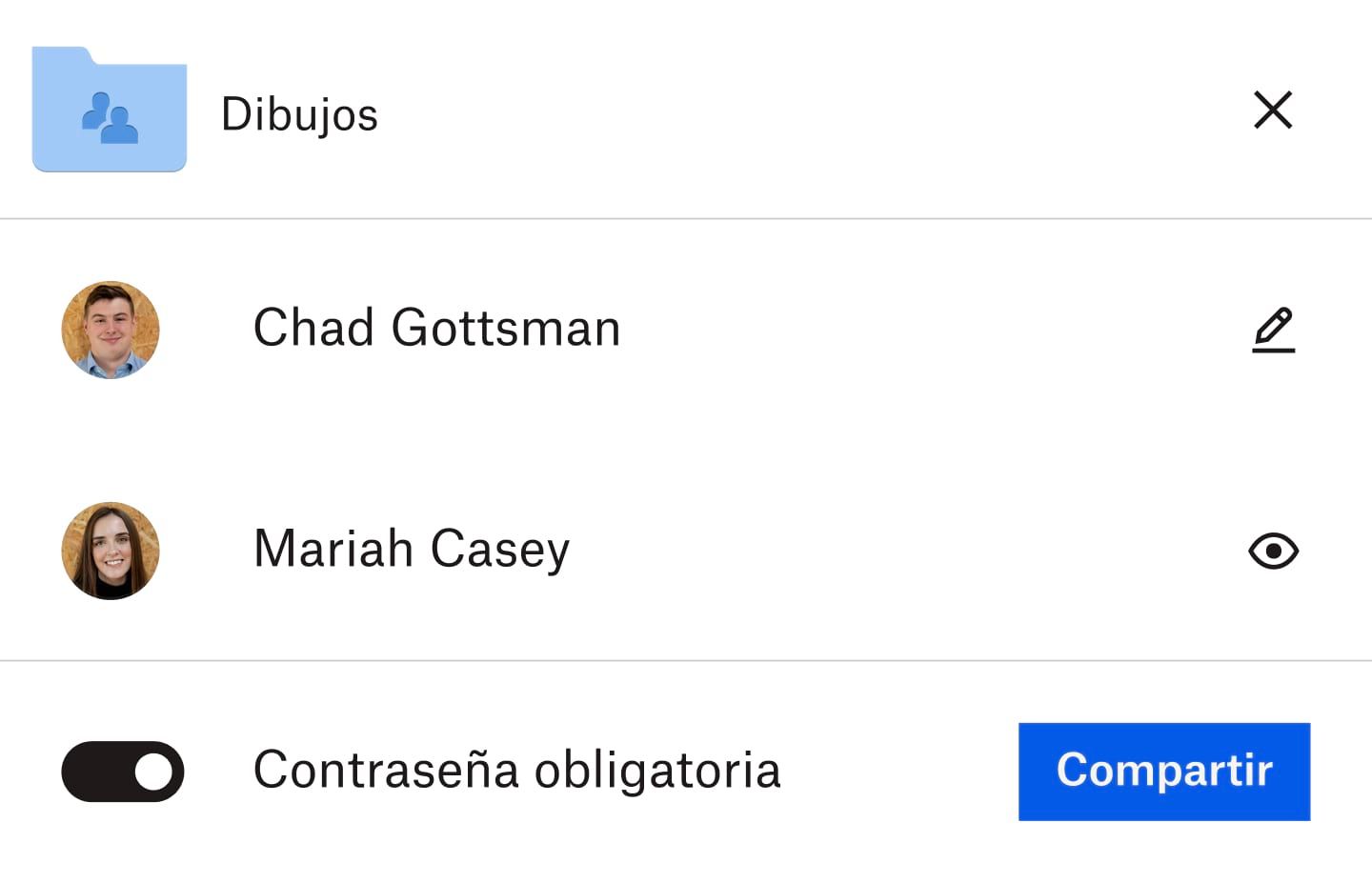The width and height of the screenshot is (1372, 883).
Task: Slide the password toggle knob
Action: click(x=152, y=772)
